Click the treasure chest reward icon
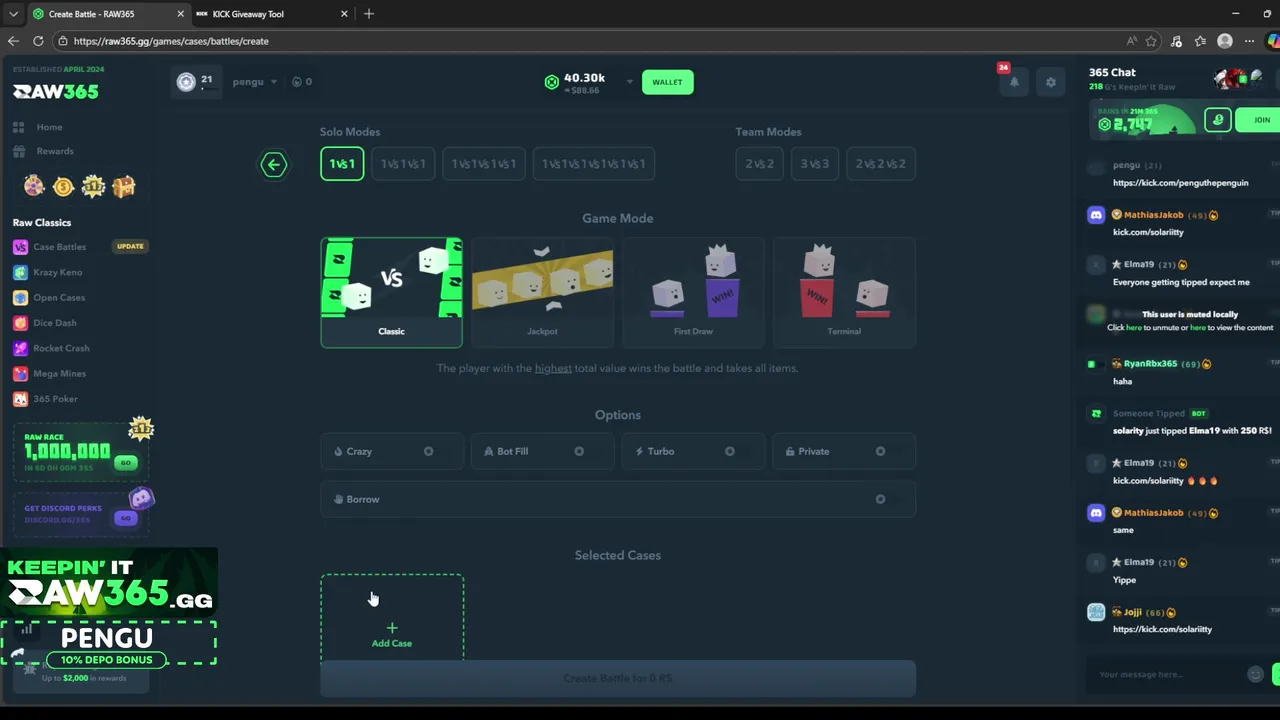The height and width of the screenshot is (720, 1280). coord(123,186)
